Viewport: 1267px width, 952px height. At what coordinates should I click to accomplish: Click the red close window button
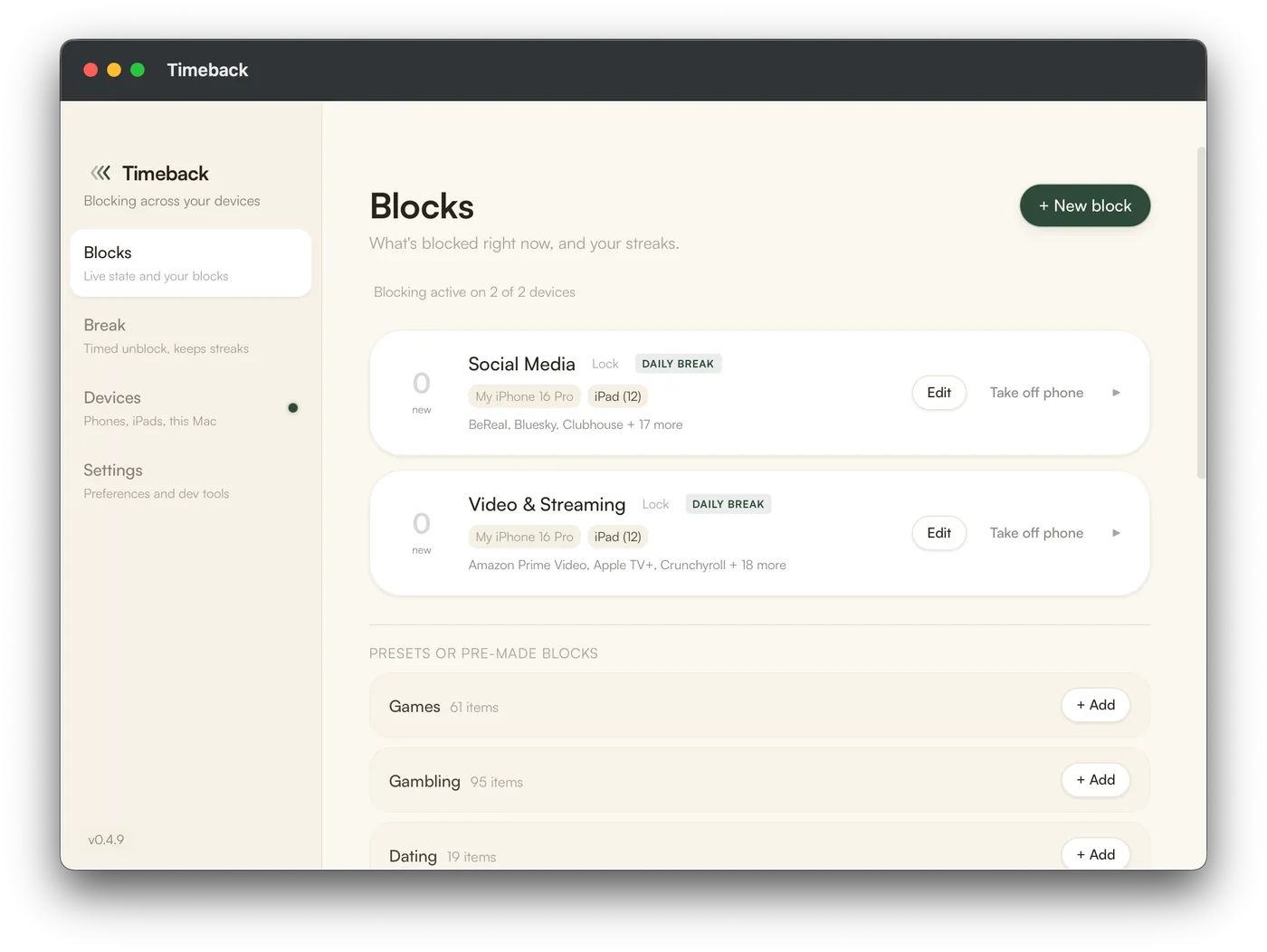pos(90,70)
